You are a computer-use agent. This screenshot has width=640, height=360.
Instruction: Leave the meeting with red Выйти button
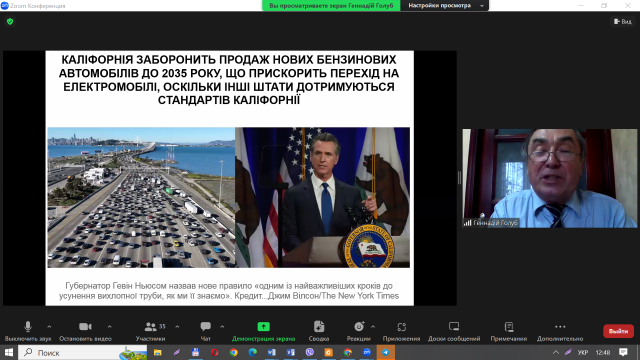[618, 331]
